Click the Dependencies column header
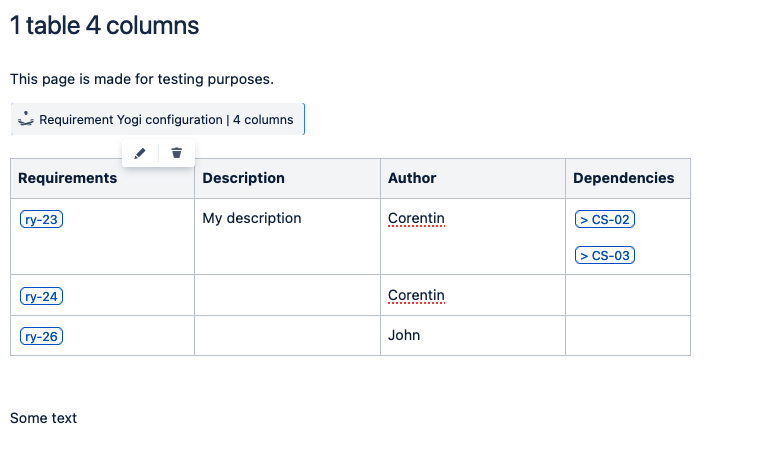763x453 pixels. [x=623, y=178]
